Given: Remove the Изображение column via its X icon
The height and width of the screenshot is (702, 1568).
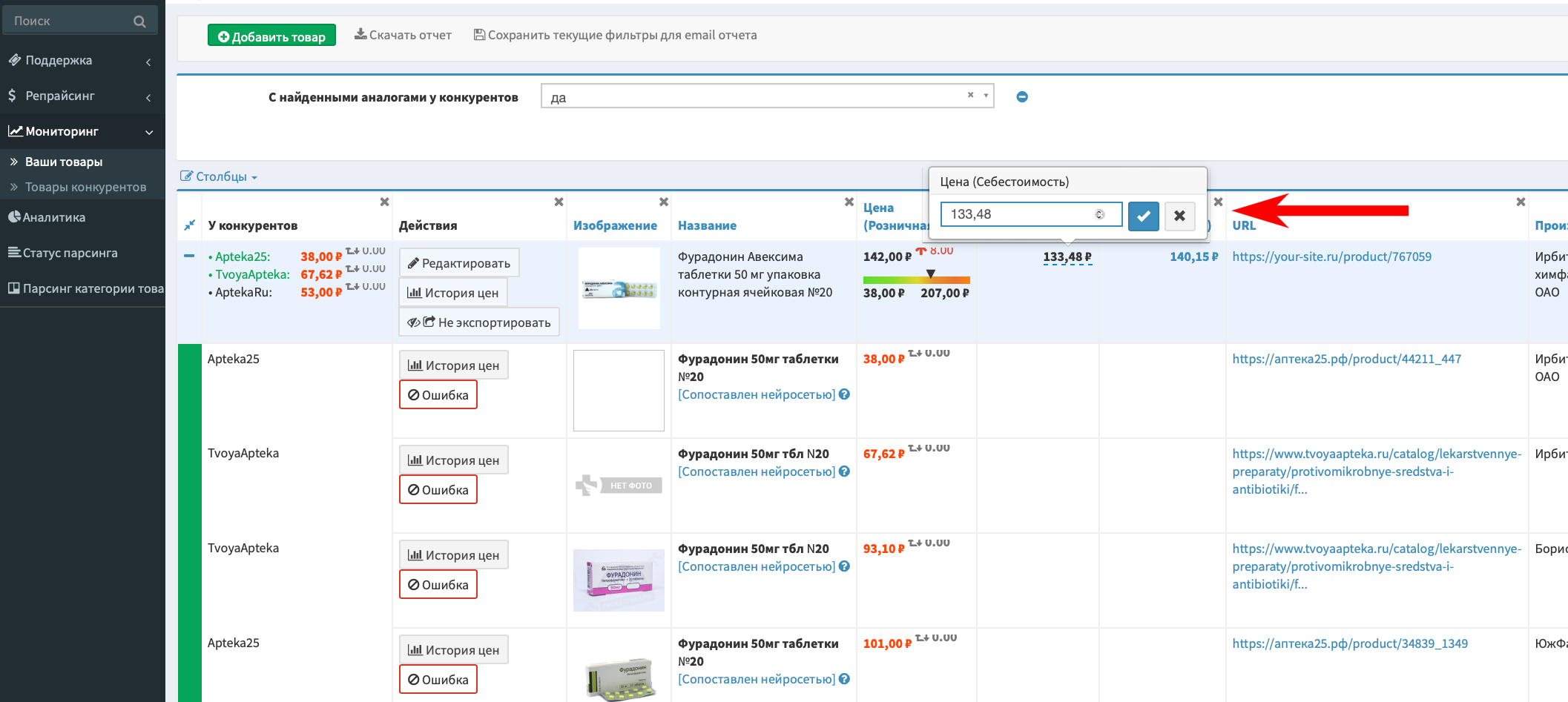Looking at the screenshot, I should point(664,202).
